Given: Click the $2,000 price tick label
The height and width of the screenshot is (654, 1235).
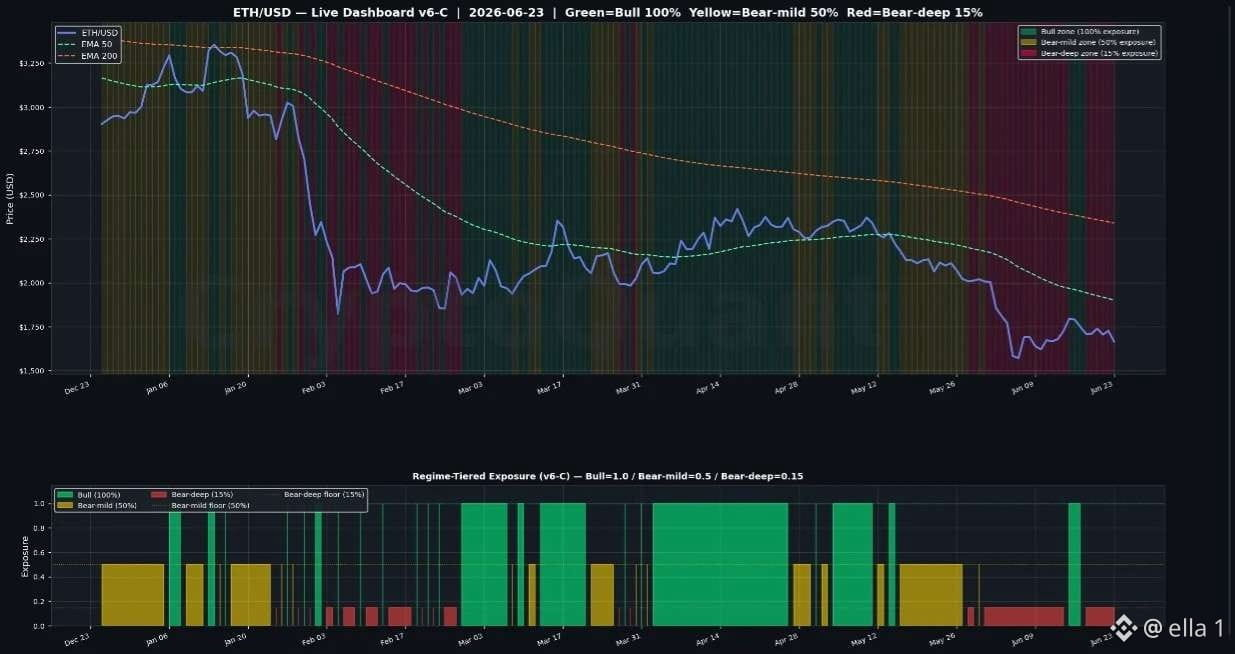Looking at the screenshot, I should point(32,283).
